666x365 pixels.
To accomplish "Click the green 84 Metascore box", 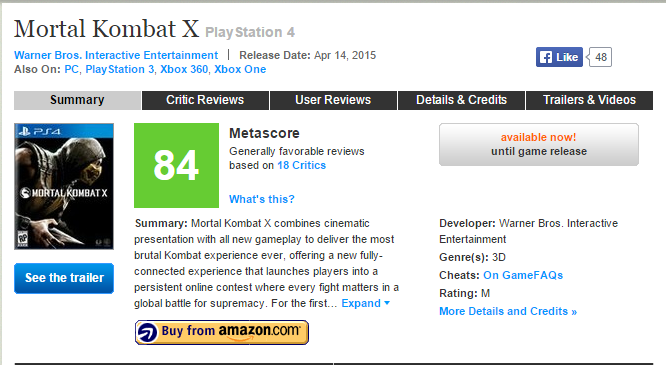I will [176, 165].
